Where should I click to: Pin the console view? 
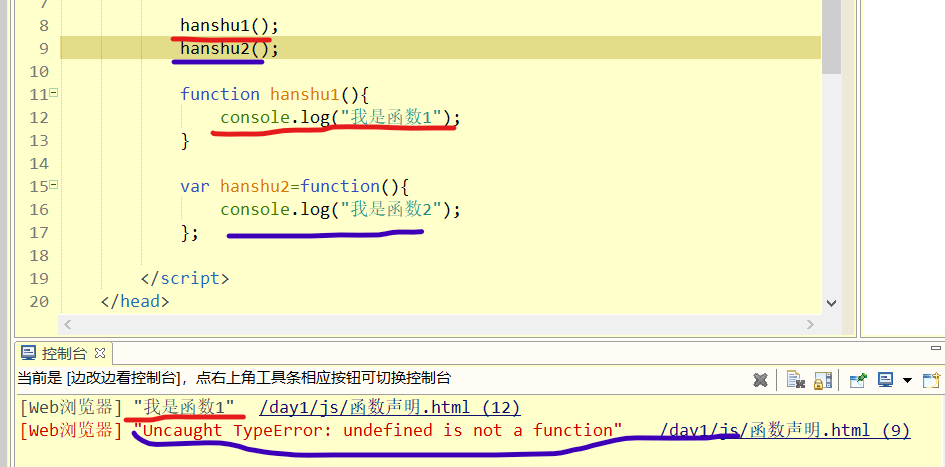pyautogui.click(x=858, y=380)
